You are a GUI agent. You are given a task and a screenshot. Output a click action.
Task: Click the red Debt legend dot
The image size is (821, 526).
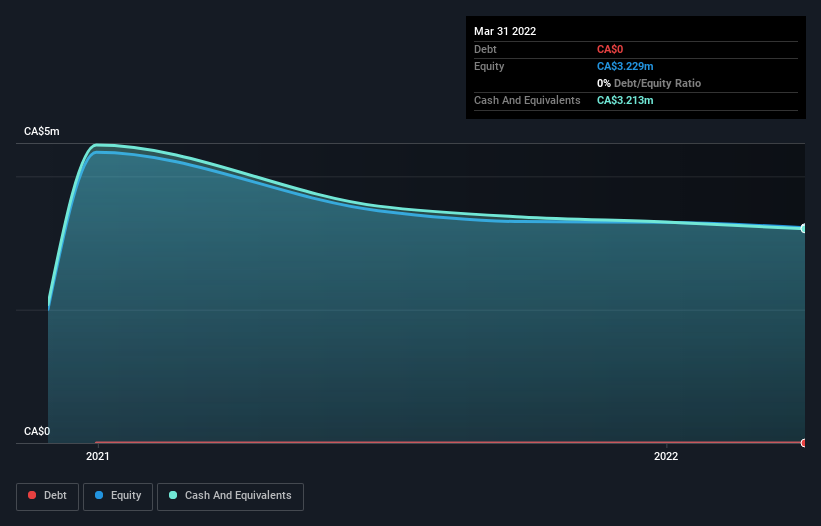point(32,495)
